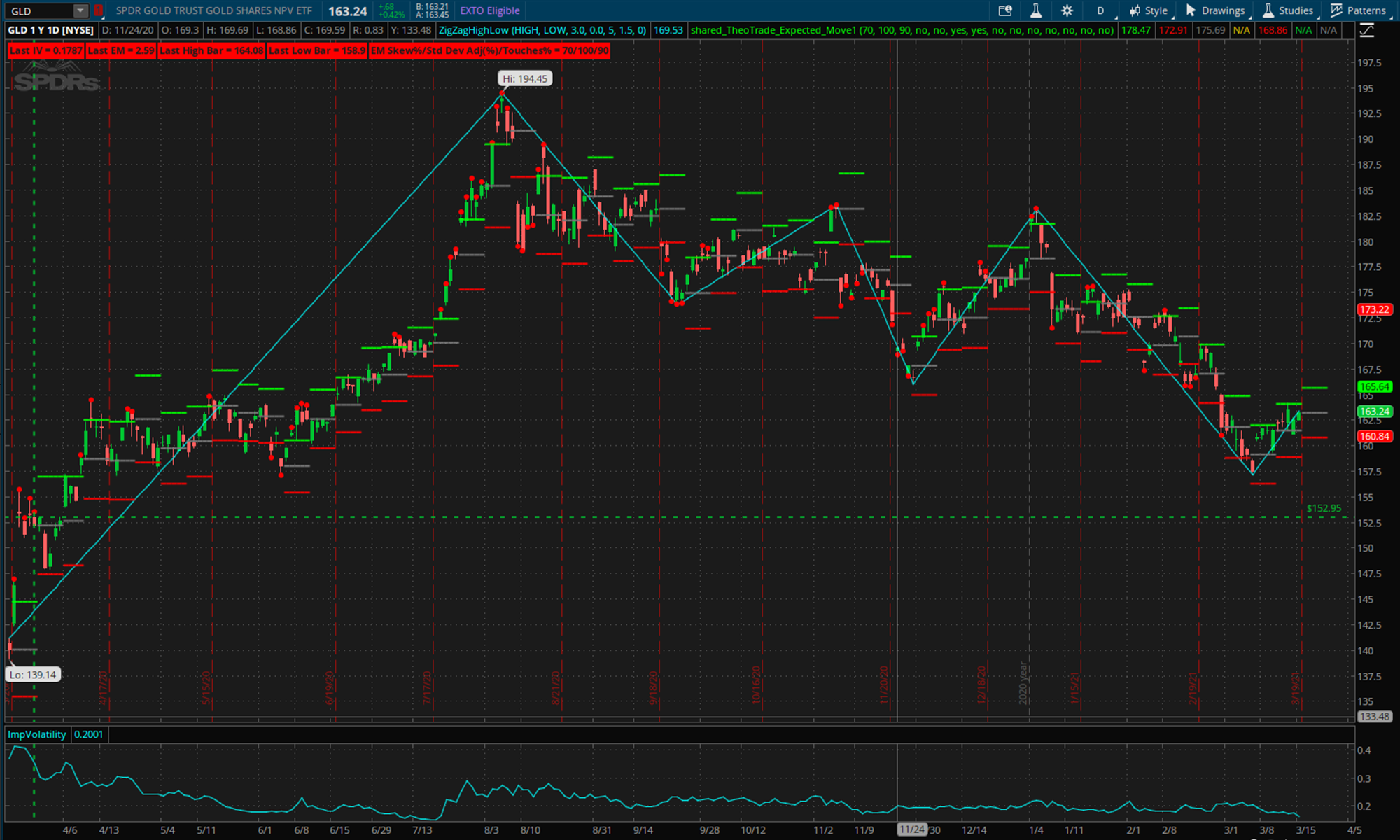This screenshot has height=840, width=1400.
Task: Click the red 173.22 price axis label
Action: (1375, 309)
